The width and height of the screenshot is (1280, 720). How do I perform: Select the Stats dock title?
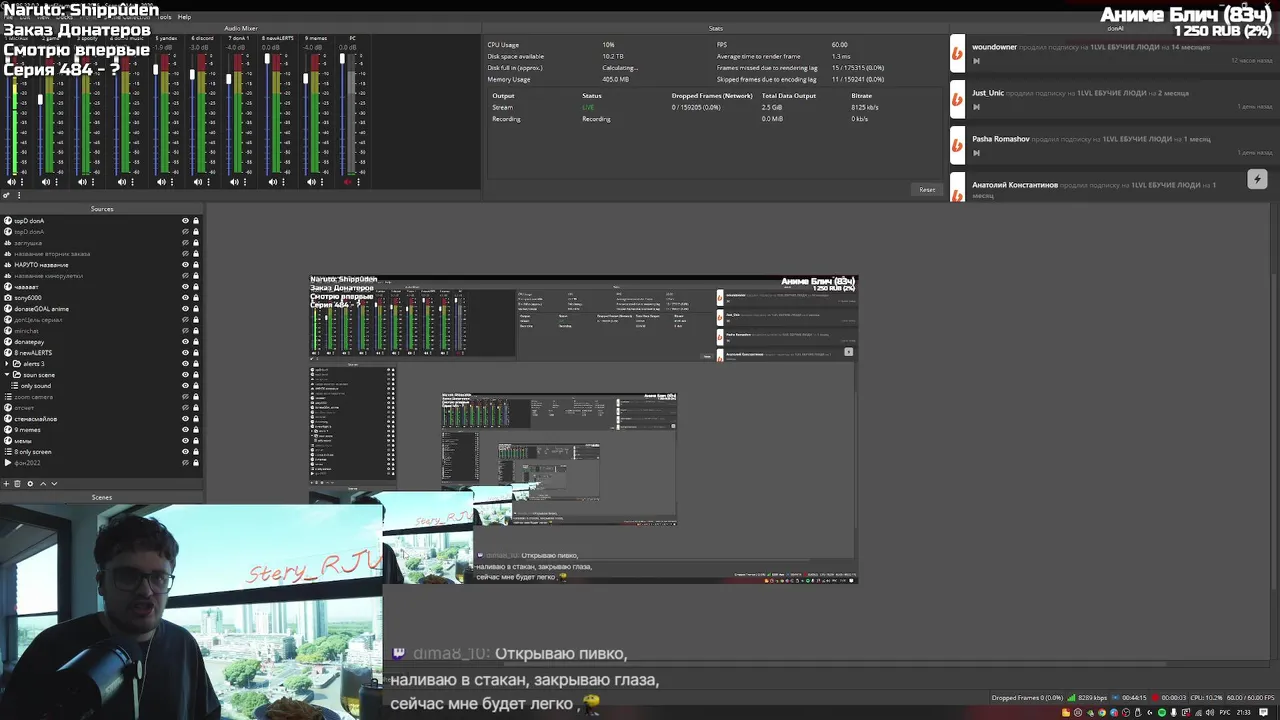pyautogui.click(x=716, y=28)
